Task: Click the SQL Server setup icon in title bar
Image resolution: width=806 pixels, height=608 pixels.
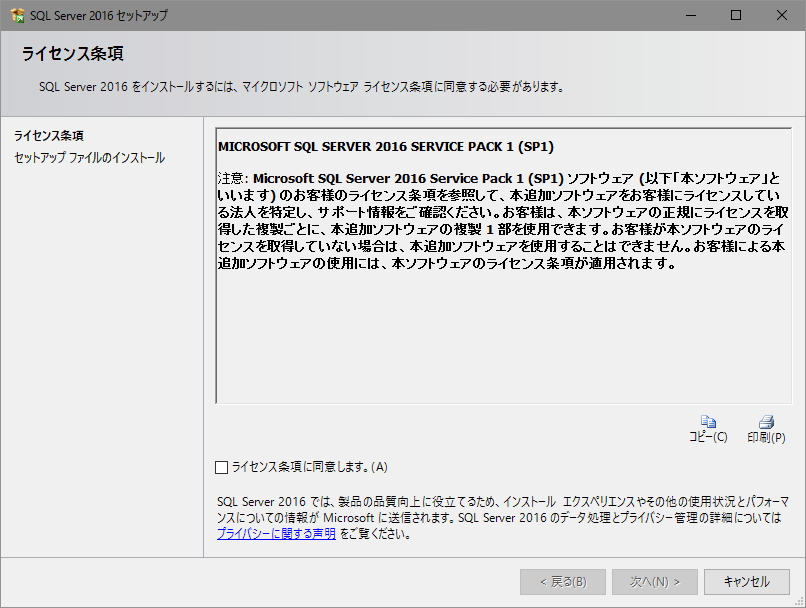Action: [17, 15]
